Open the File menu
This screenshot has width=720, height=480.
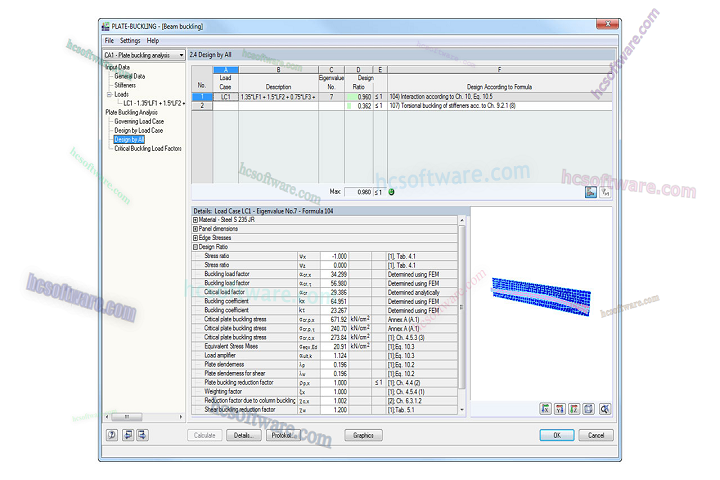[109, 40]
